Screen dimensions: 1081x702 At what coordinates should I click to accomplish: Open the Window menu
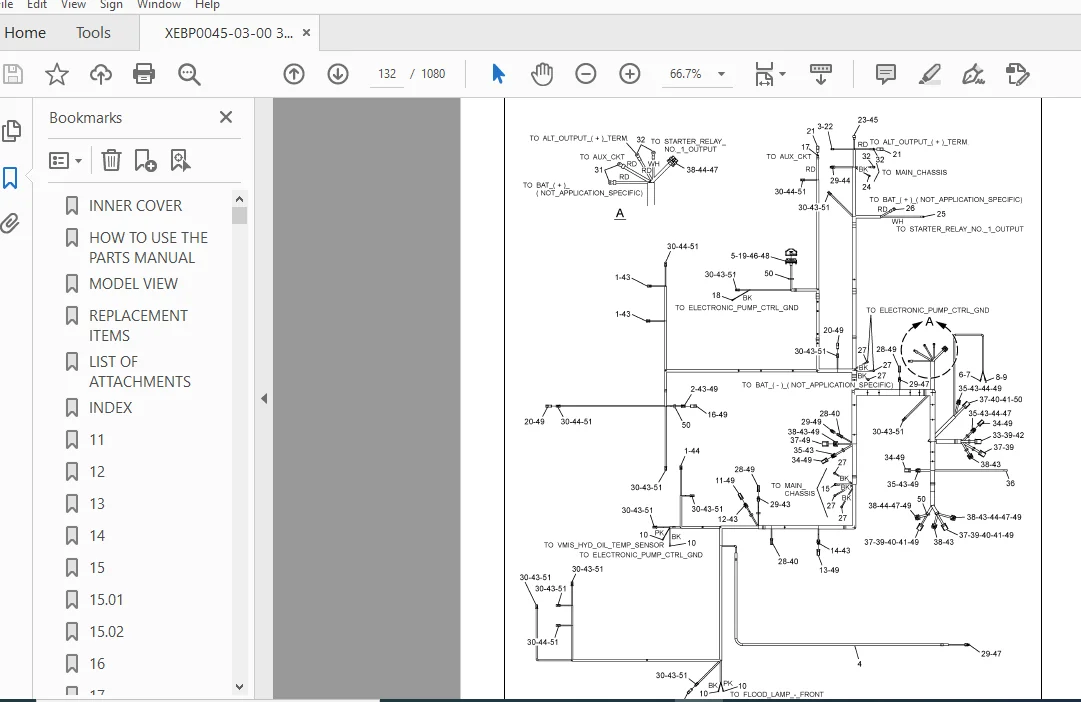tap(159, 5)
